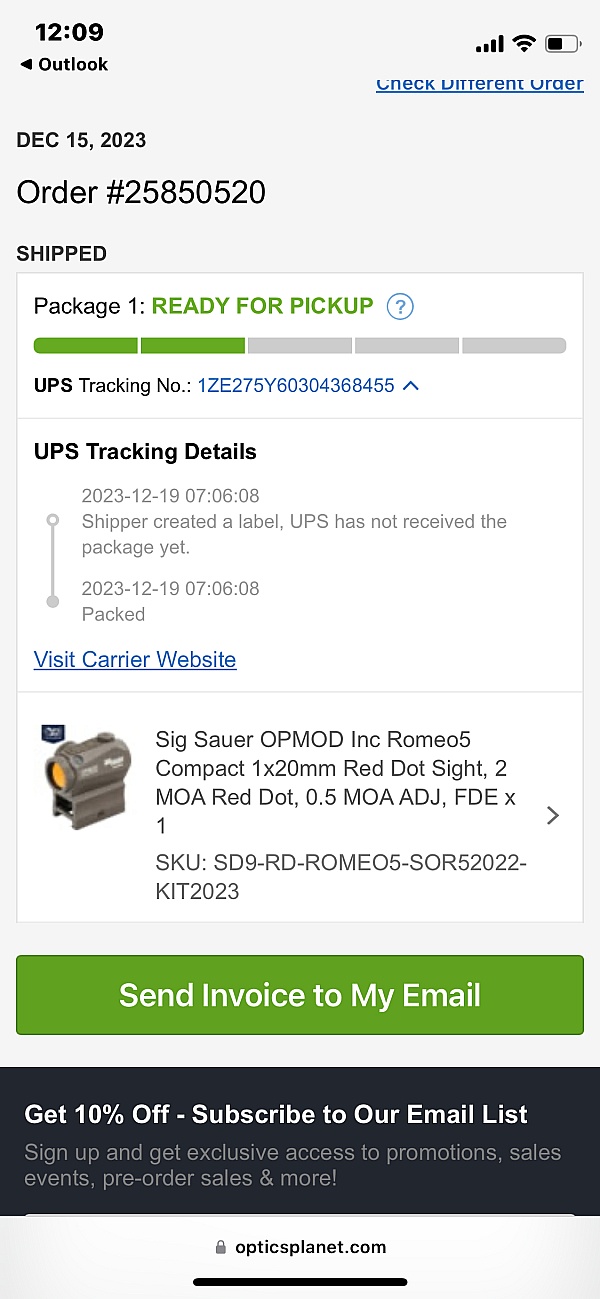Select the Packed timeline marker
This screenshot has height=1299, width=600.
(x=53, y=601)
